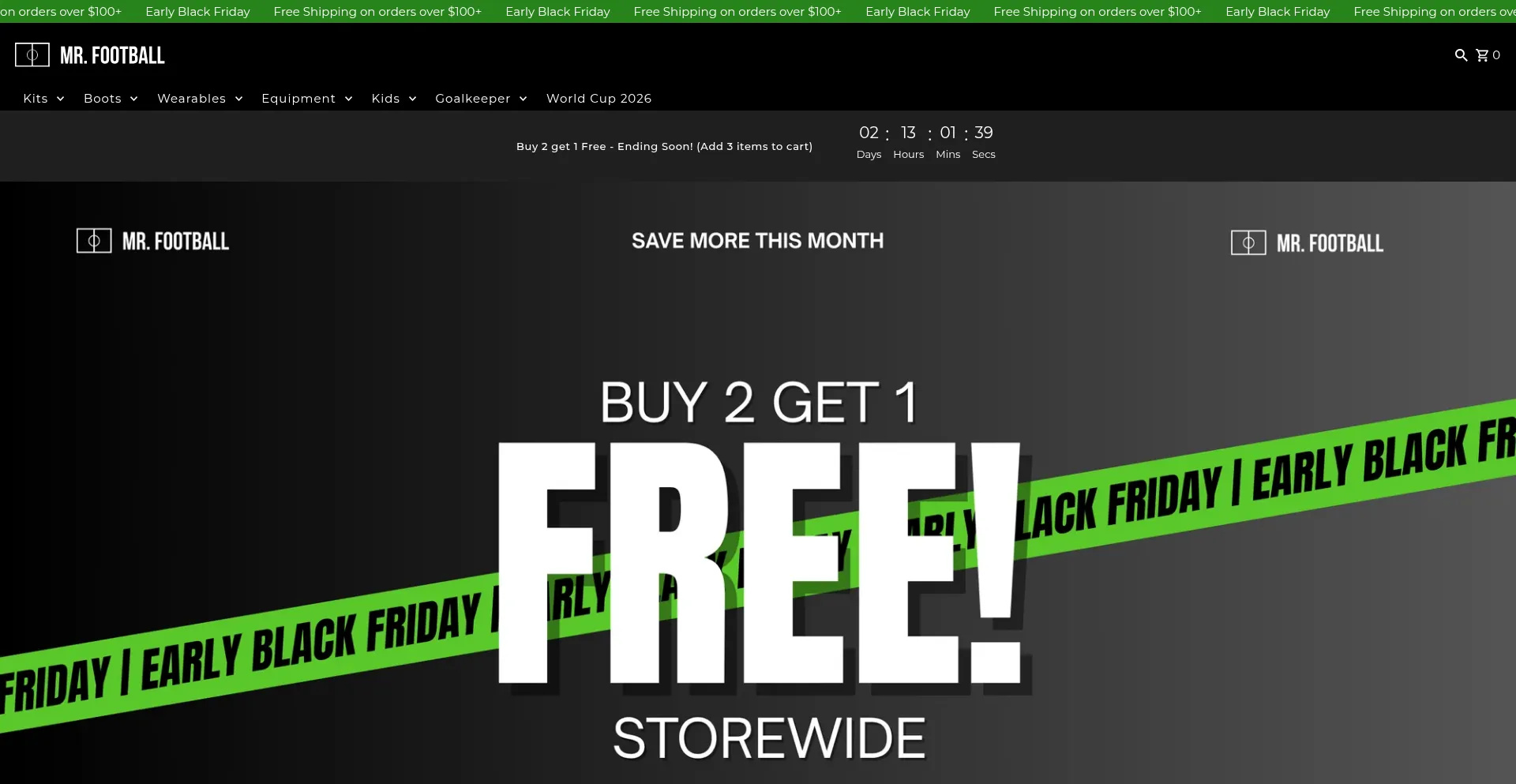Expand the Kits dropdown chevron

pyautogui.click(x=60, y=99)
